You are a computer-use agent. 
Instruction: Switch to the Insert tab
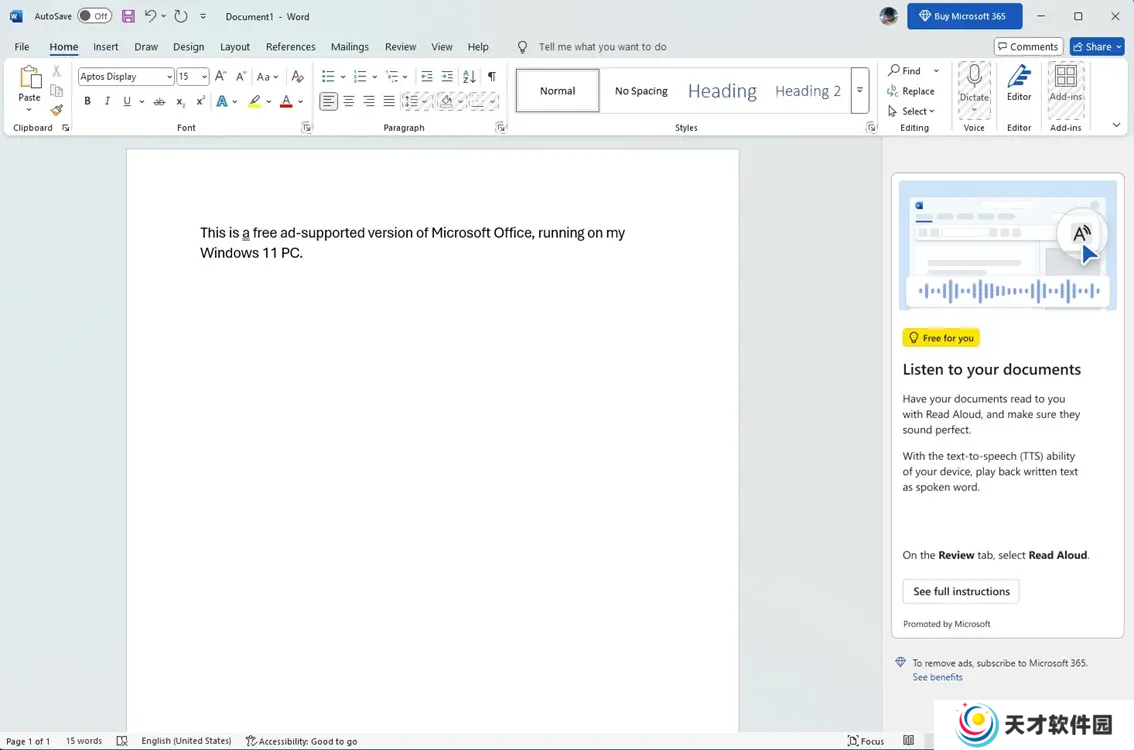(x=106, y=47)
